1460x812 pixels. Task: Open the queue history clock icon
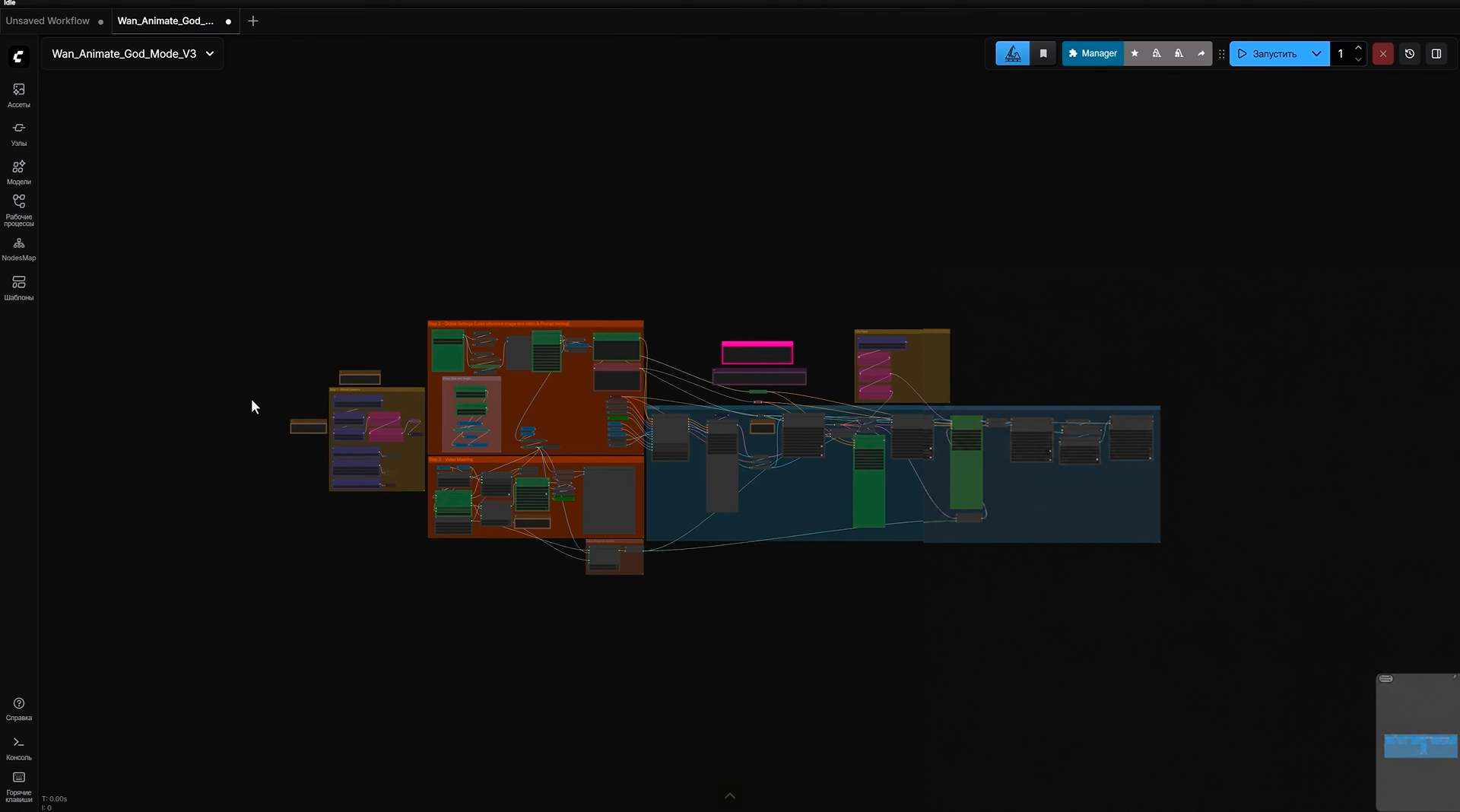[x=1410, y=53]
